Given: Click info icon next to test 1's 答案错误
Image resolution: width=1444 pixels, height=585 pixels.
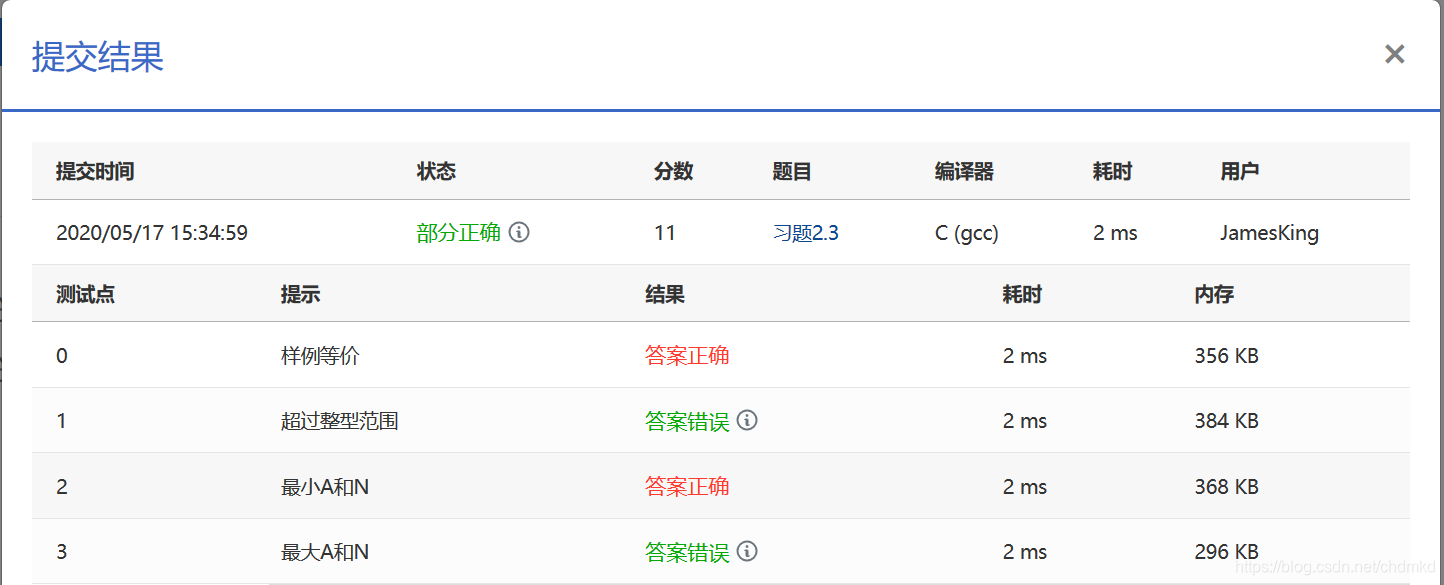Looking at the screenshot, I should (x=746, y=421).
